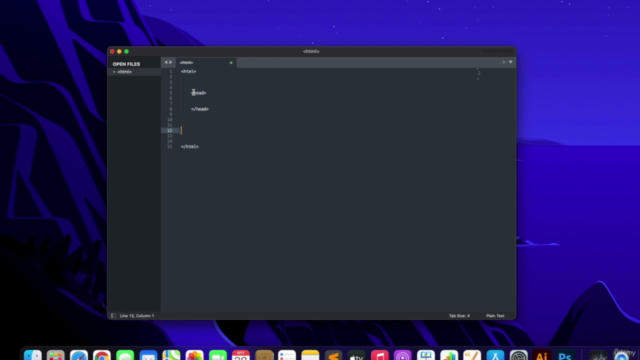
Task: Place the cursor on the opening <html> line
Action: (189, 71)
